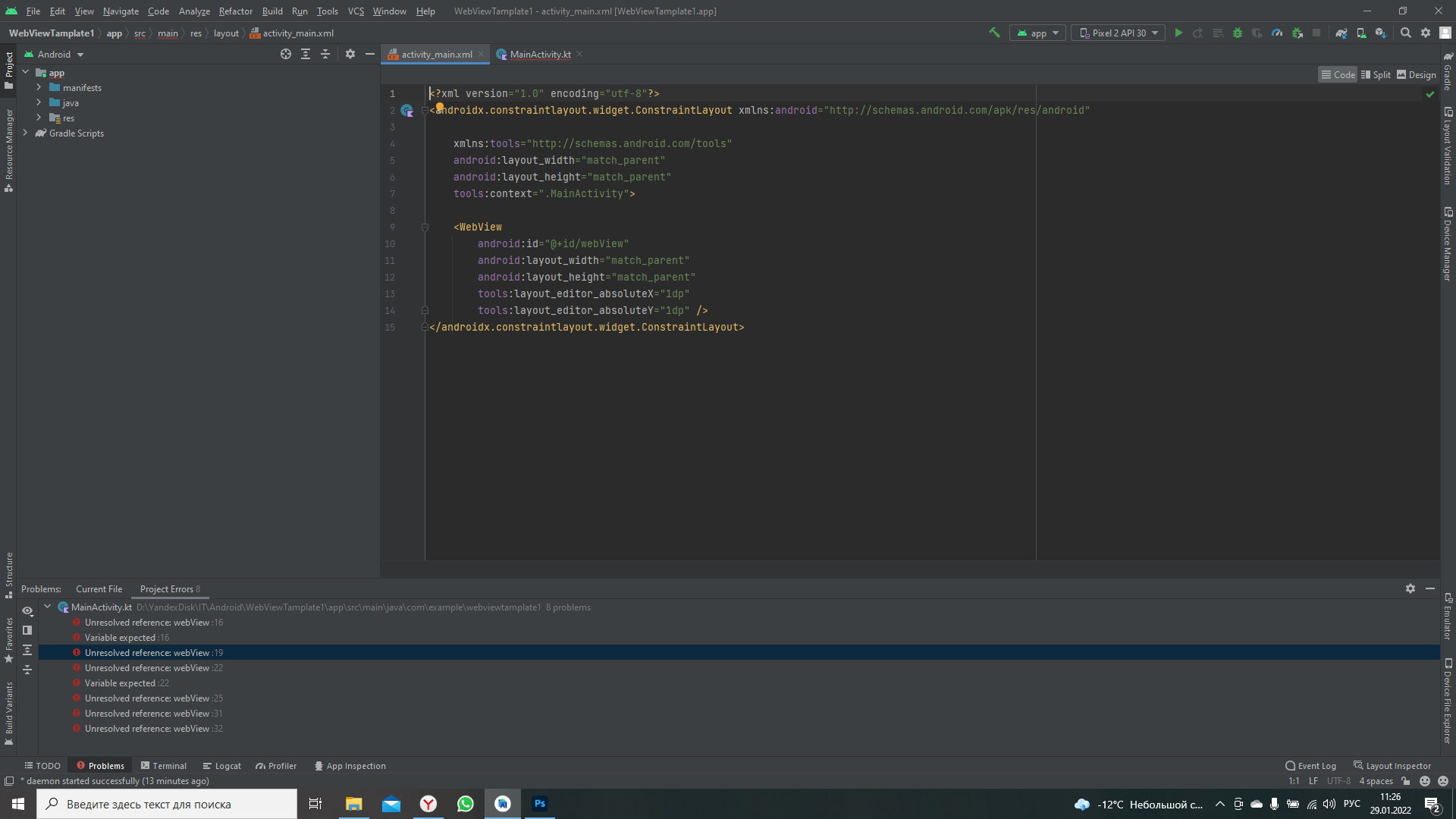Open the Event Log
The width and height of the screenshot is (1456, 819).
click(1310, 765)
